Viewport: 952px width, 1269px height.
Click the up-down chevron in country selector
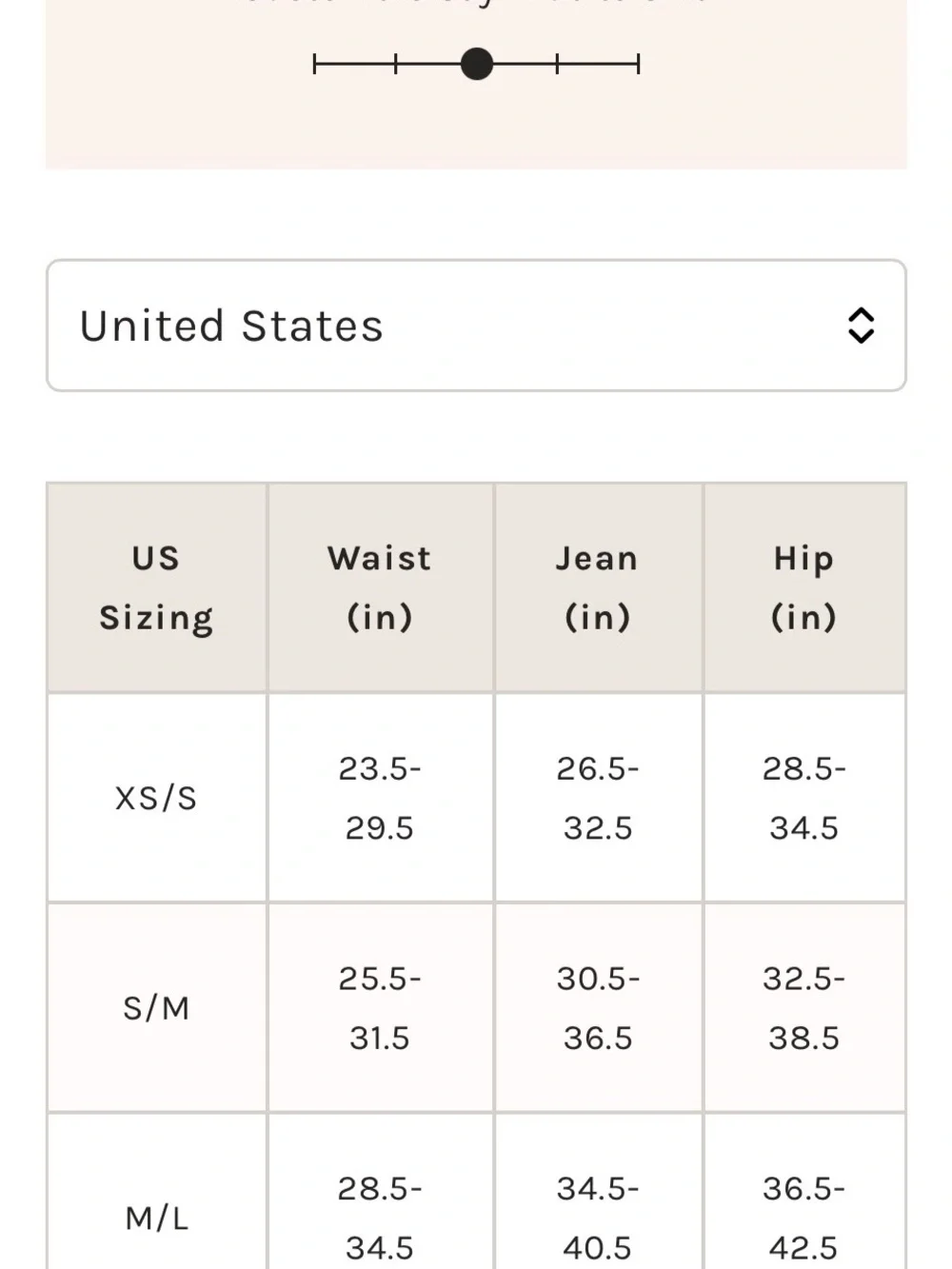861,326
